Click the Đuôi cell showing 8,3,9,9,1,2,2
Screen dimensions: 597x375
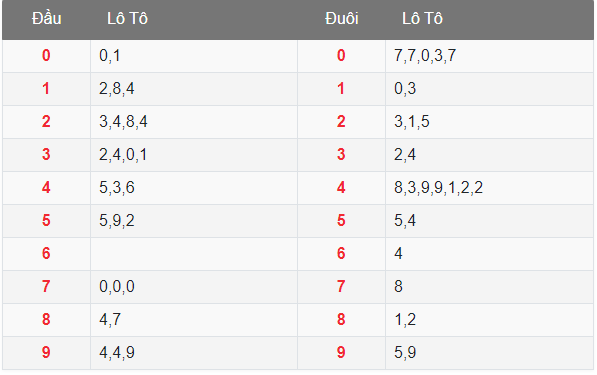490,188
